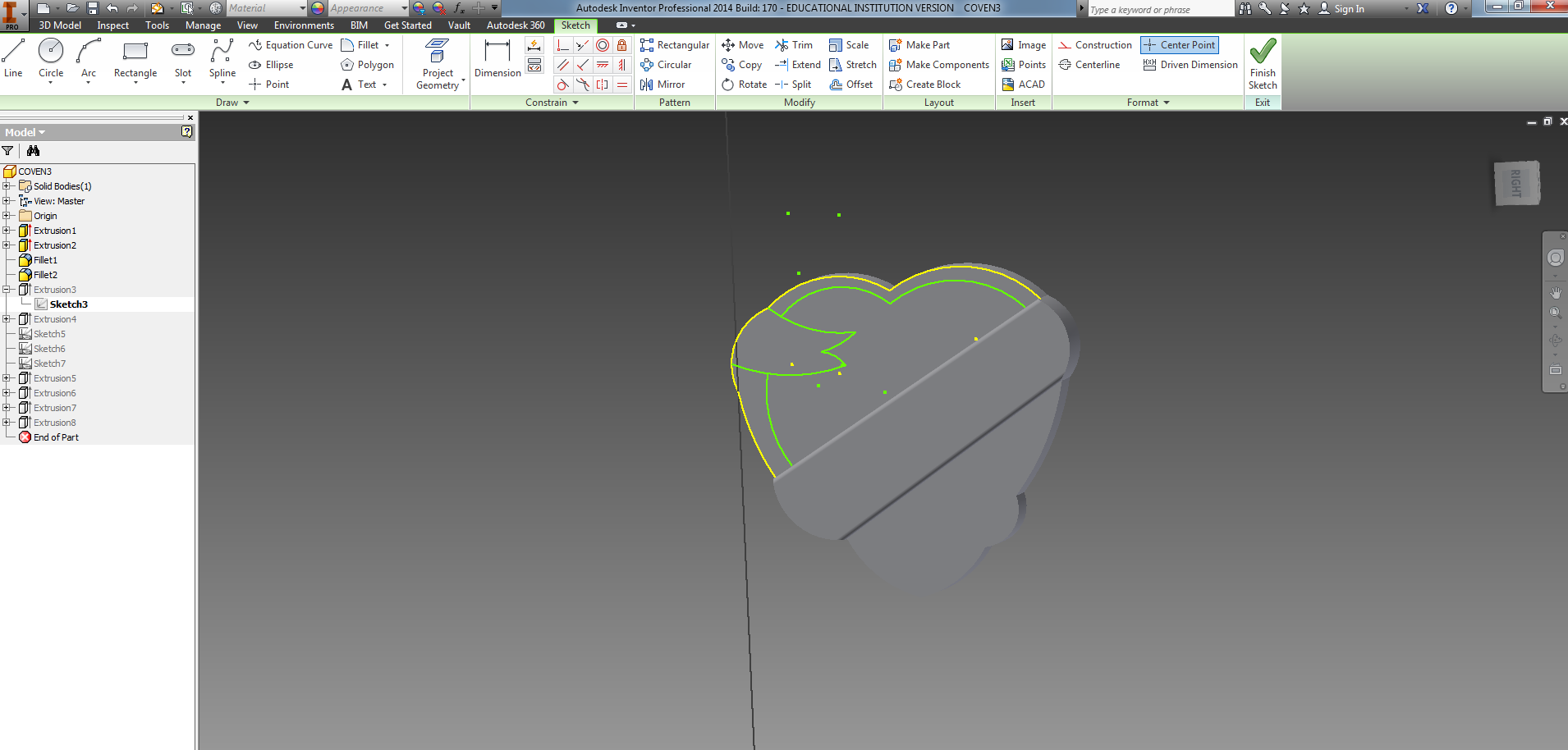Viewport: 1568px width, 750px height.
Task: Click the Scale modify tool
Action: (849, 45)
